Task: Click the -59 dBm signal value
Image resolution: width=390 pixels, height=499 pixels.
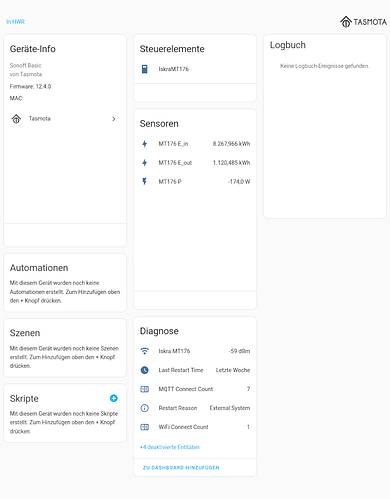Action: tap(239, 351)
